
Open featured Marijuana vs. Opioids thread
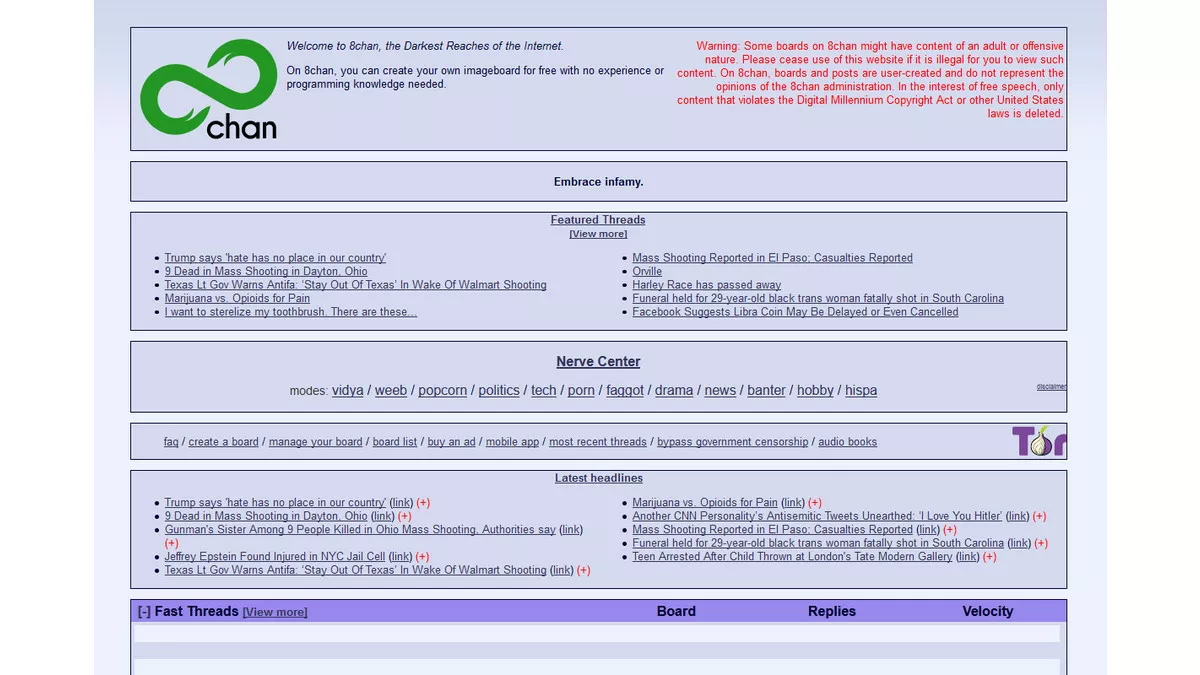tap(237, 299)
